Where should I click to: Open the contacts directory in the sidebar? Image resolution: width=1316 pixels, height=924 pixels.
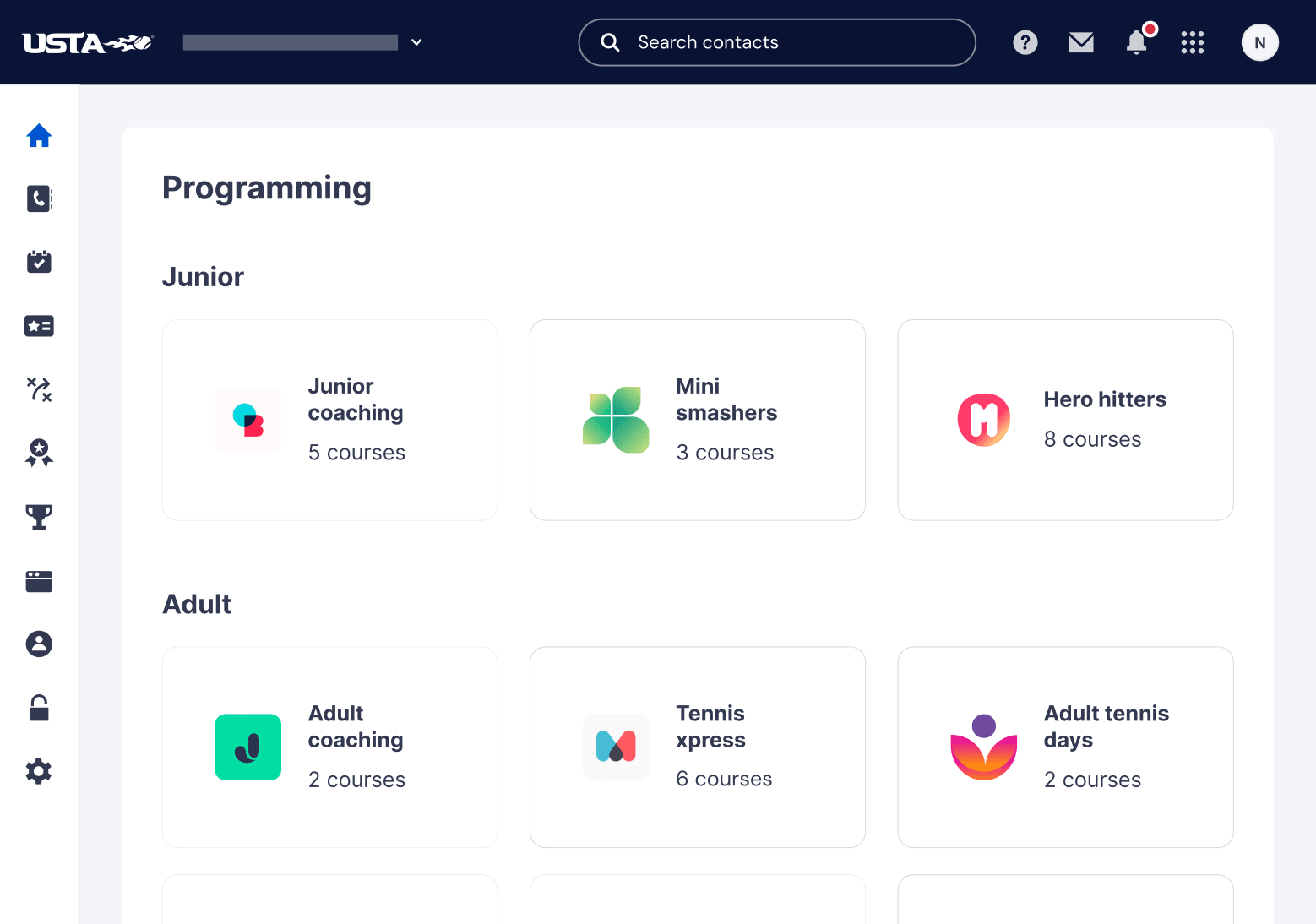39,199
